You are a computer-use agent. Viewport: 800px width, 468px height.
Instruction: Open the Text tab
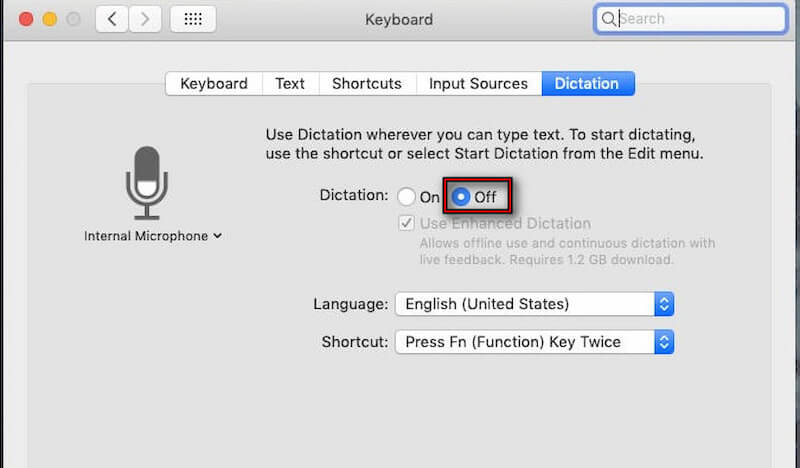click(290, 84)
